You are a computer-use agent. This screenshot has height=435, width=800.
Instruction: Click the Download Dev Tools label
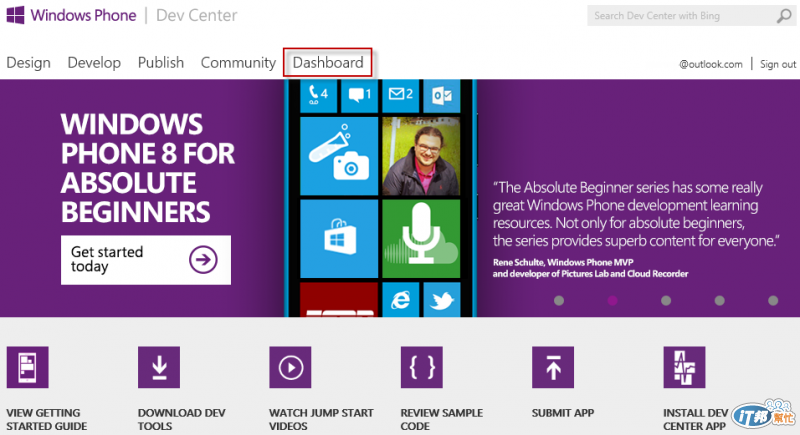182,419
